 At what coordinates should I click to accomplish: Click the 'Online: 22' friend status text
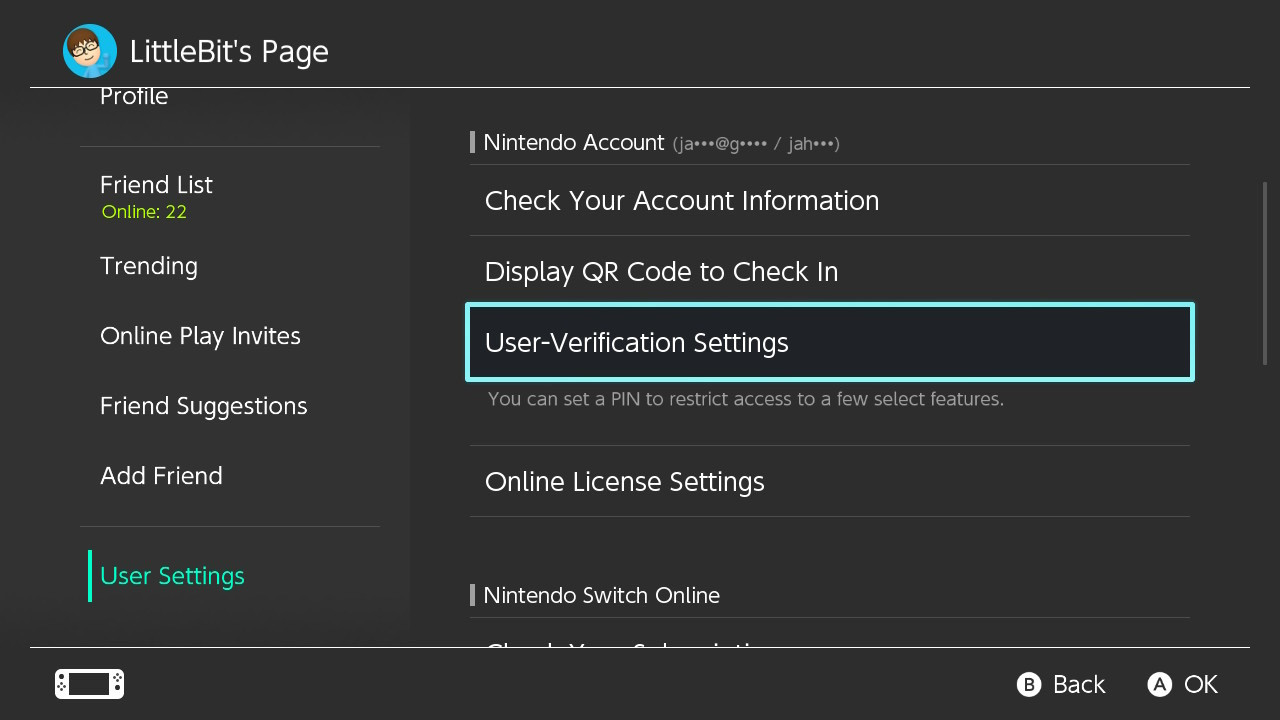144,212
